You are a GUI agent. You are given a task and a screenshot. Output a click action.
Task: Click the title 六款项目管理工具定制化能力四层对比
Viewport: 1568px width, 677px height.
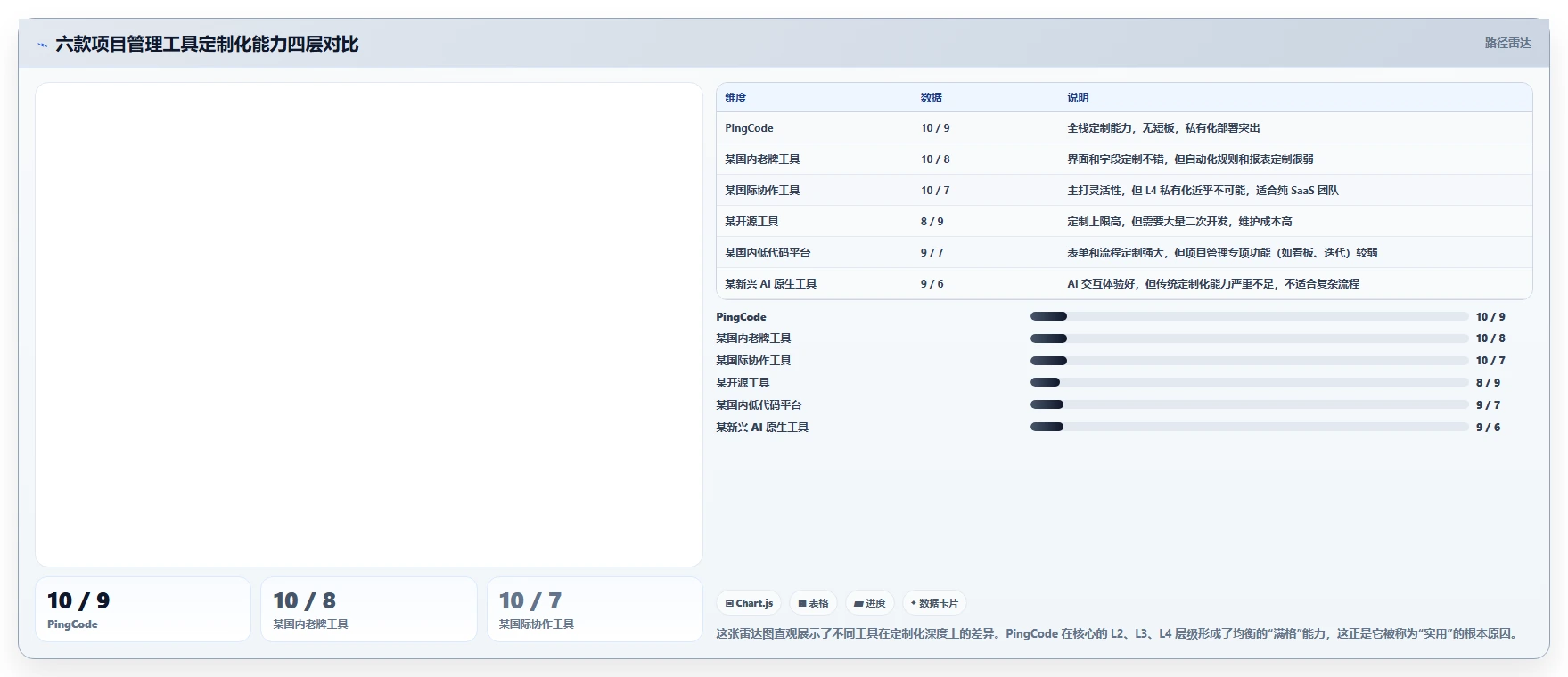[x=207, y=44]
